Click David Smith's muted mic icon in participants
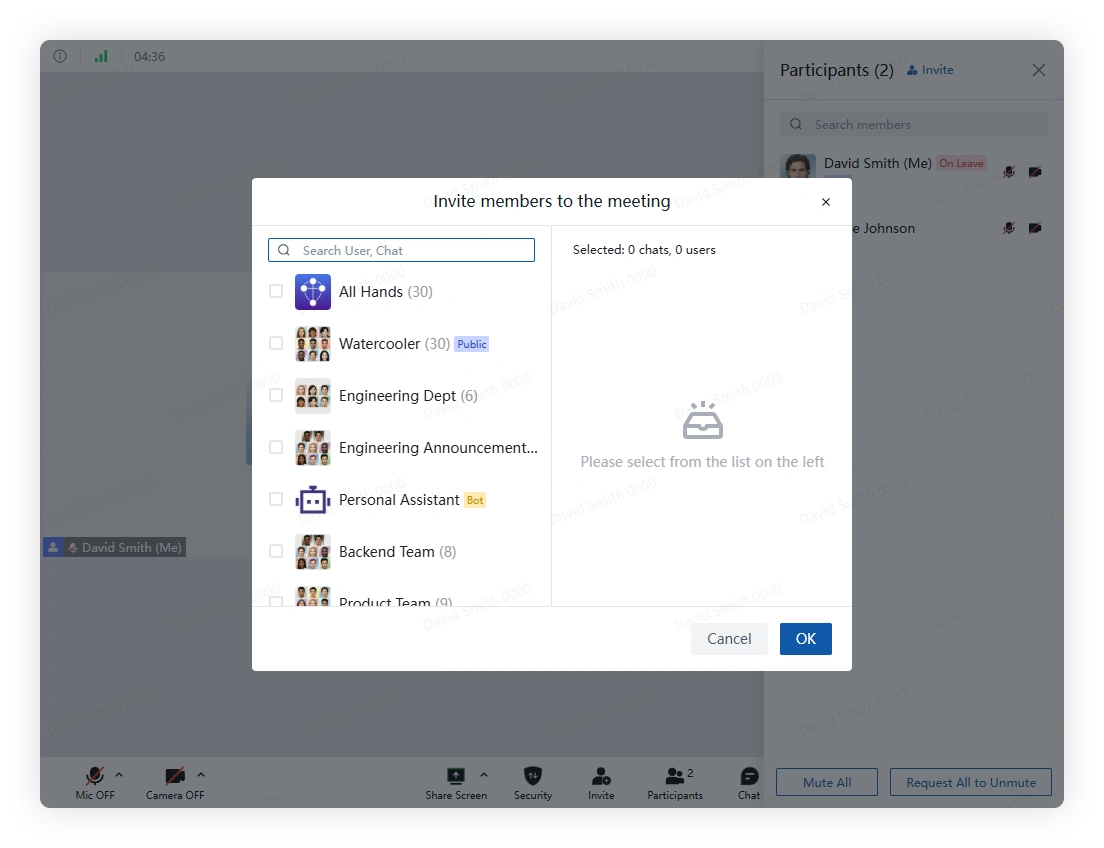 pos(1009,172)
